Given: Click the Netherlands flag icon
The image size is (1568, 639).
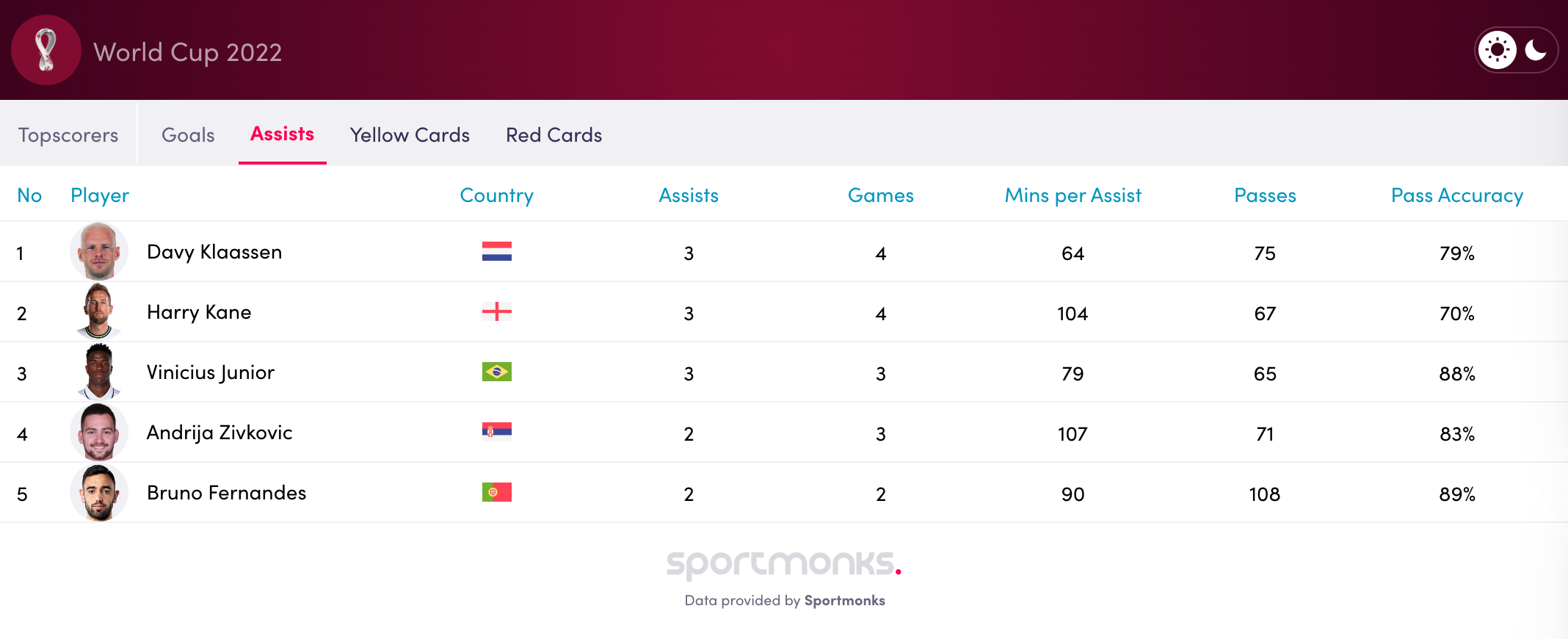Looking at the screenshot, I should 496,252.
